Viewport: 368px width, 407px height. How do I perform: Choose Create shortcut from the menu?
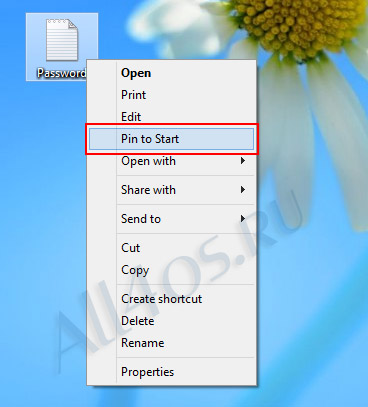tap(171, 299)
